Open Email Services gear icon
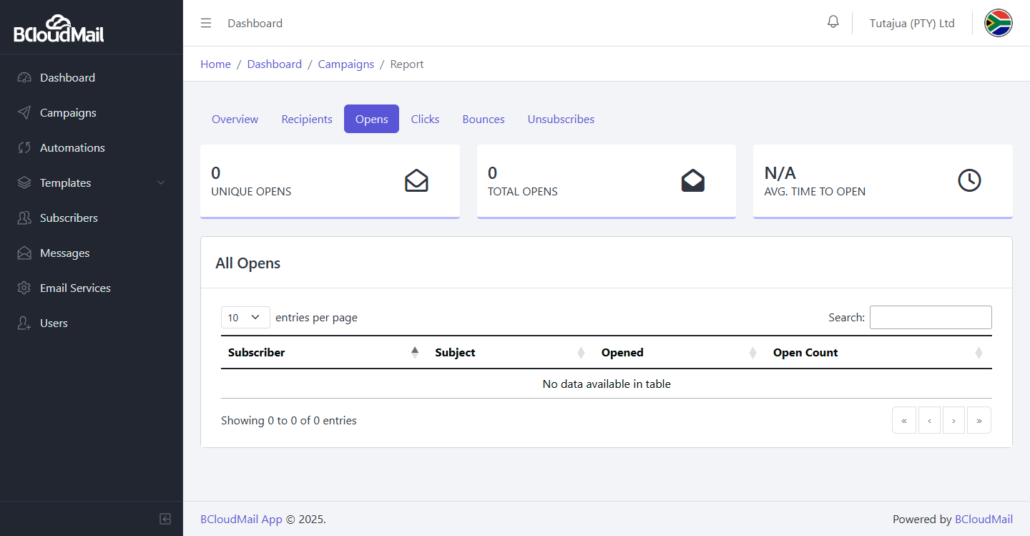The width and height of the screenshot is (1030, 536). (x=24, y=288)
